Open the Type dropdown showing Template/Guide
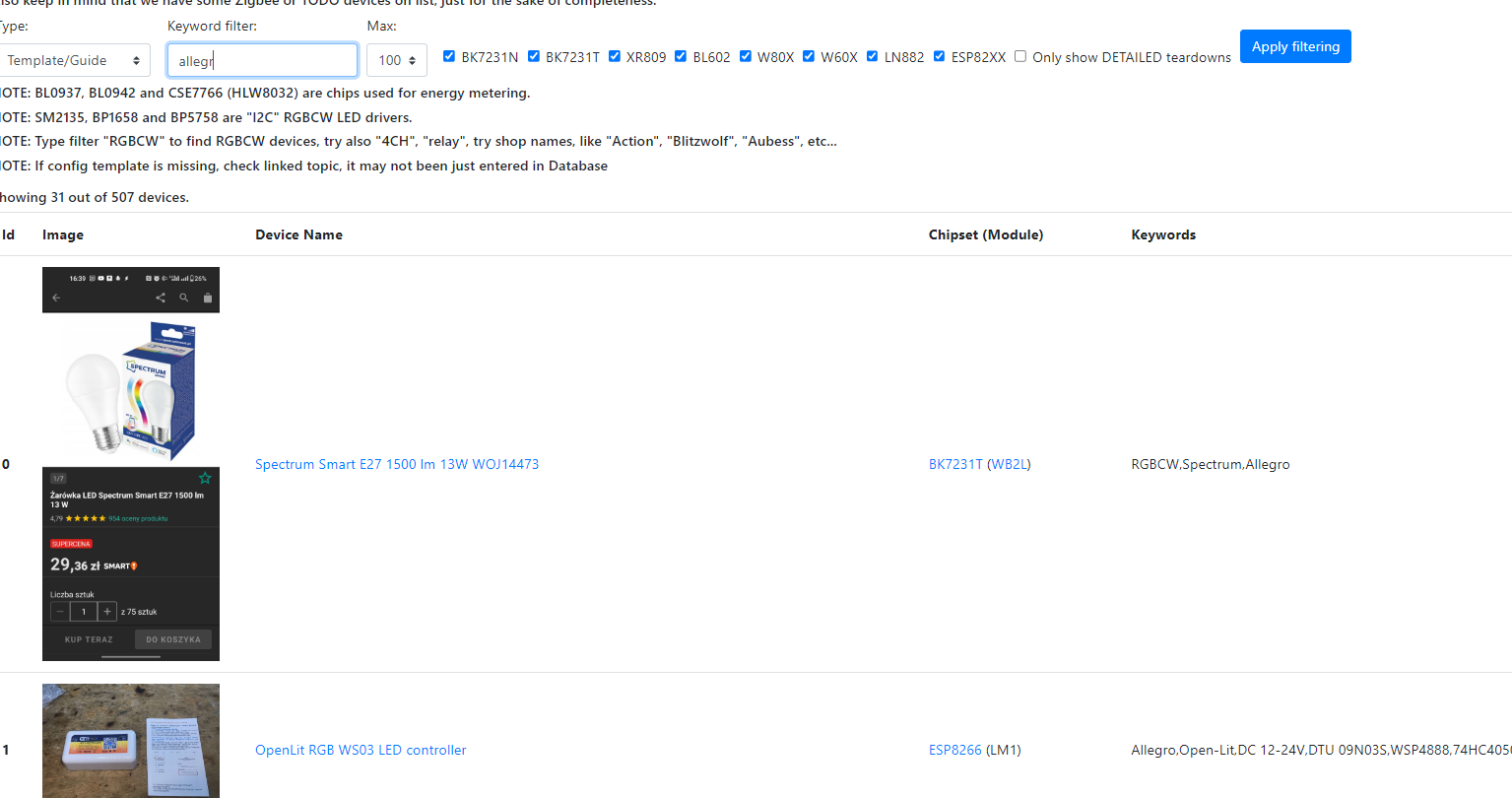The height and width of the screenshot is (798, 1512). click(x=74, y=60)
